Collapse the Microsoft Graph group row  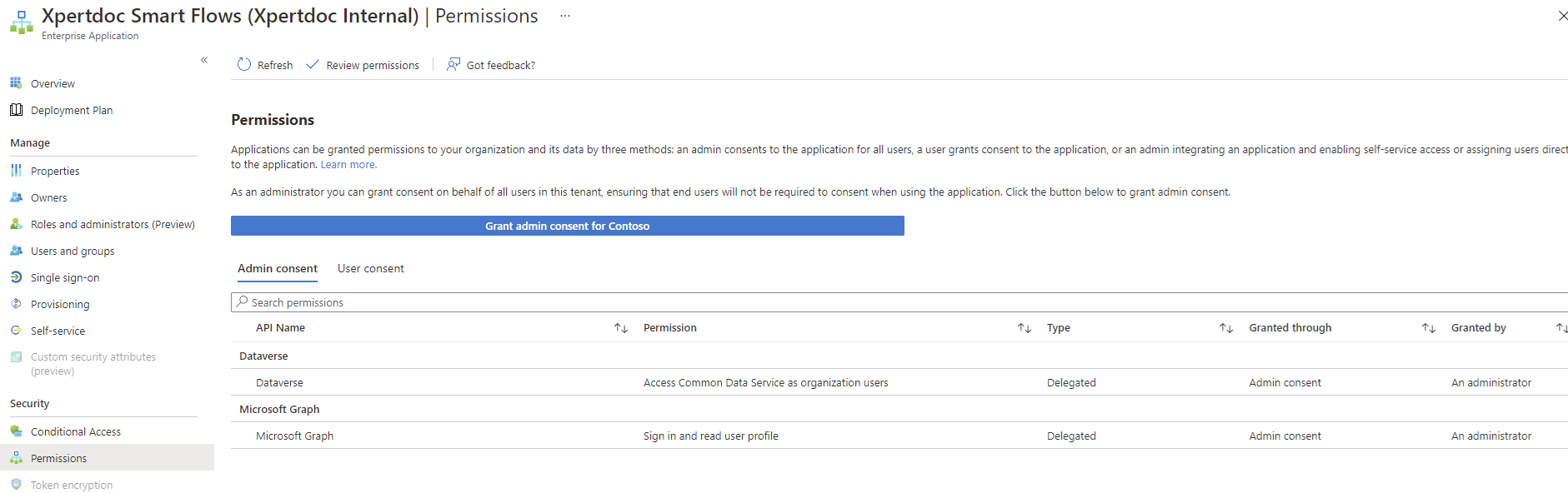coord(899,409)
